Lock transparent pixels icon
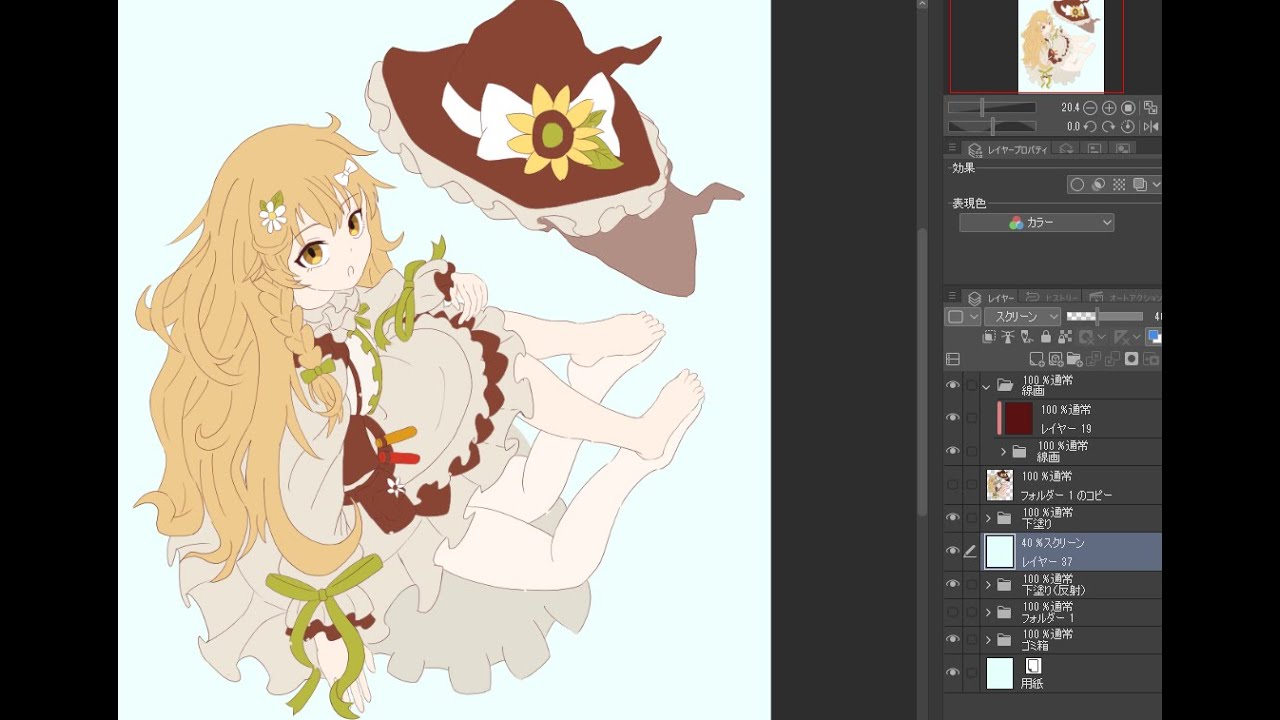This screenshot has width=1280, height=720. pyautogui.click(x=1065, y=337)
